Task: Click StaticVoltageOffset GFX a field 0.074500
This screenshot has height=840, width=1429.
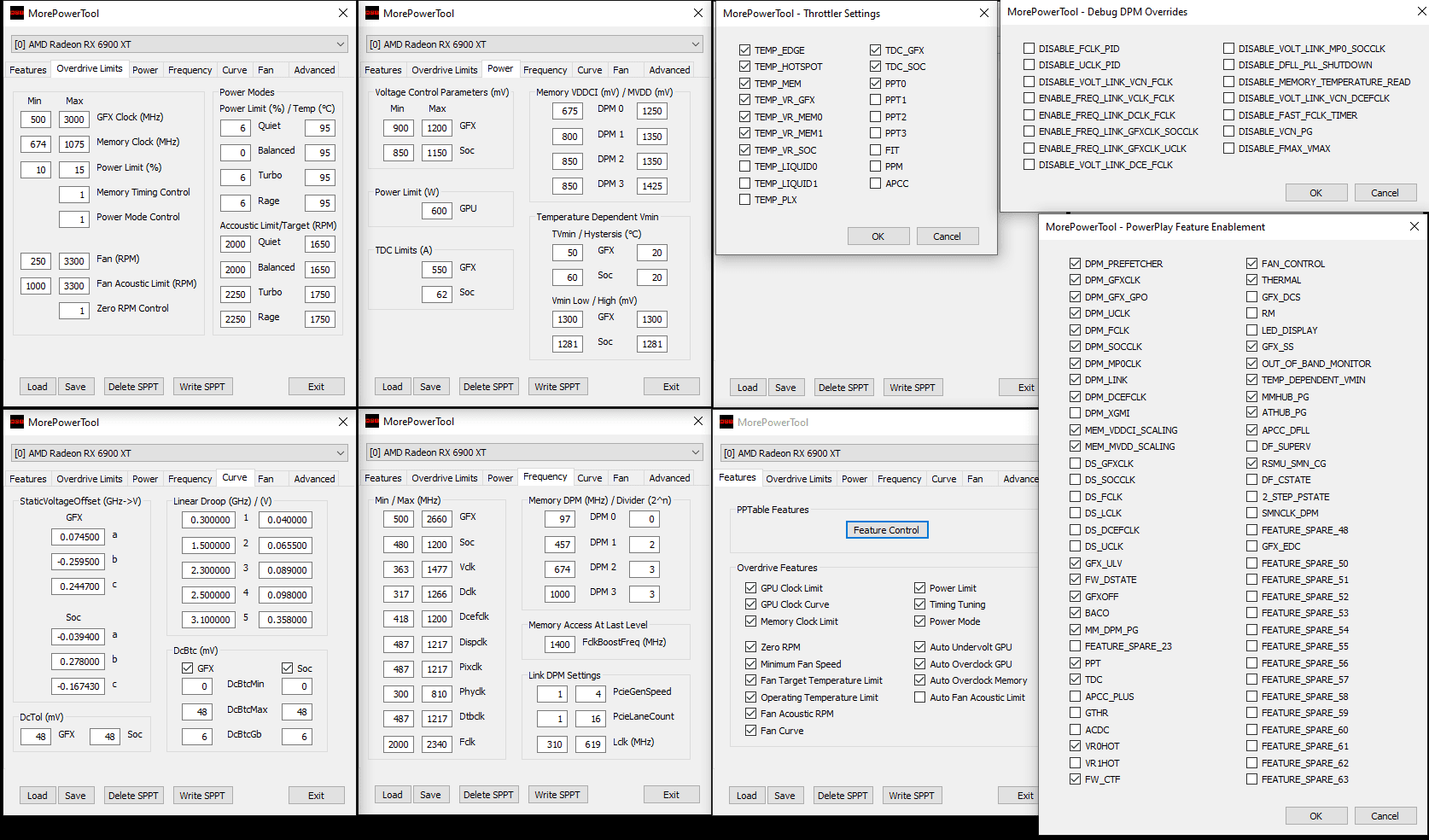Action: [77, 537]
